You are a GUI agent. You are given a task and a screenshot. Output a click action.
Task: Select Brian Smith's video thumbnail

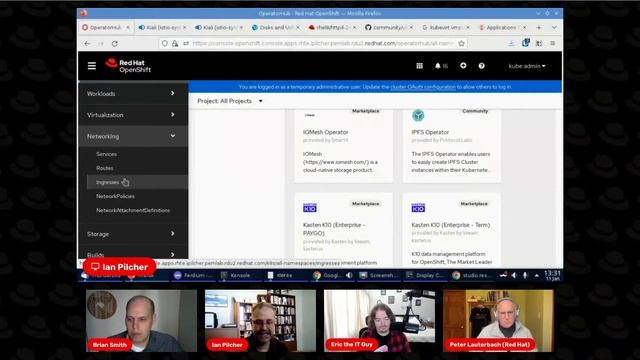click(x=141, y=321)
